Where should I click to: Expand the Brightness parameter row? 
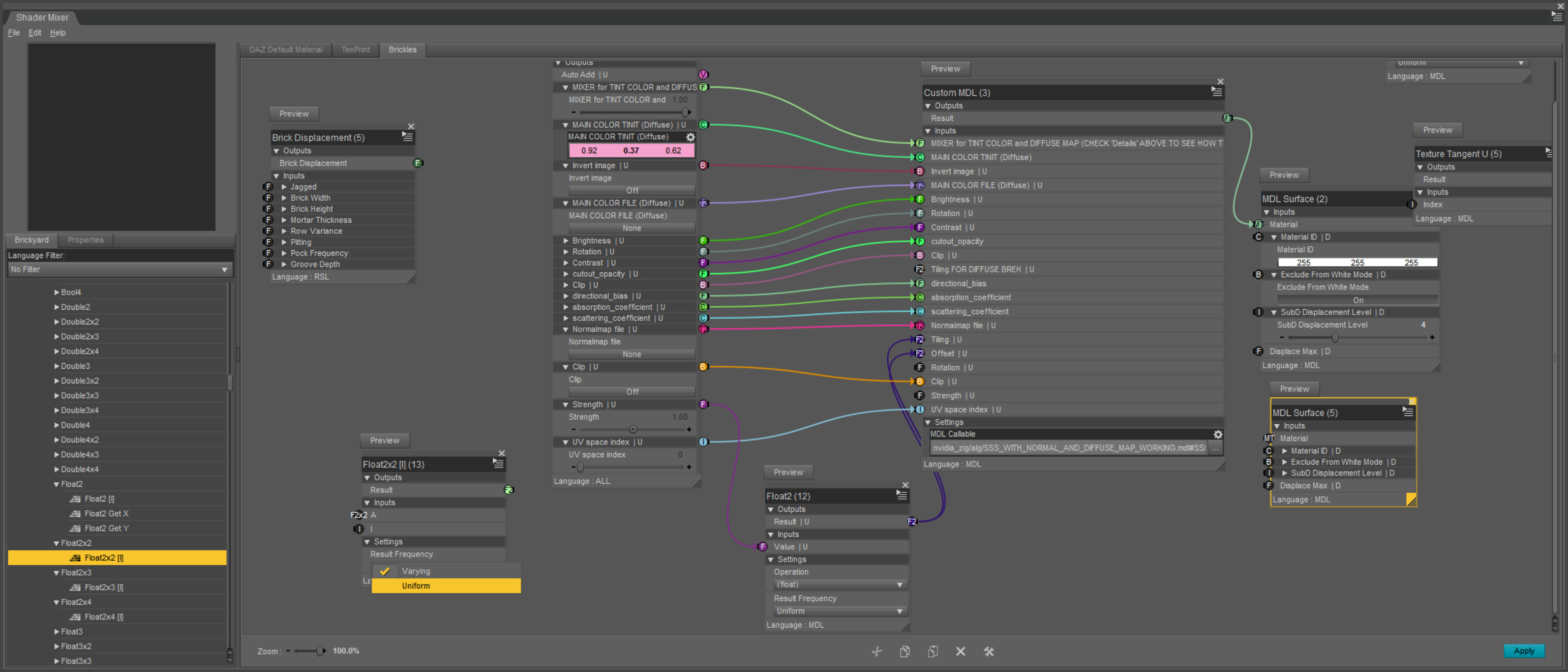[566, 241]
